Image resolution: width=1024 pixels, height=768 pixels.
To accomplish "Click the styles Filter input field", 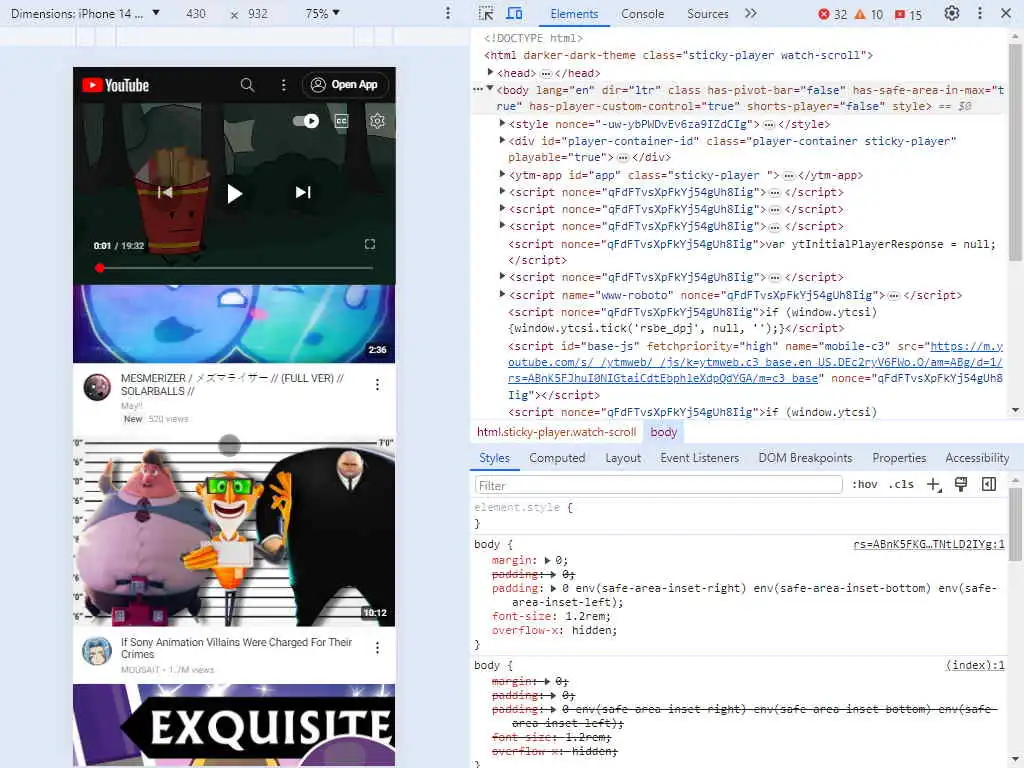I will [659, 485].
